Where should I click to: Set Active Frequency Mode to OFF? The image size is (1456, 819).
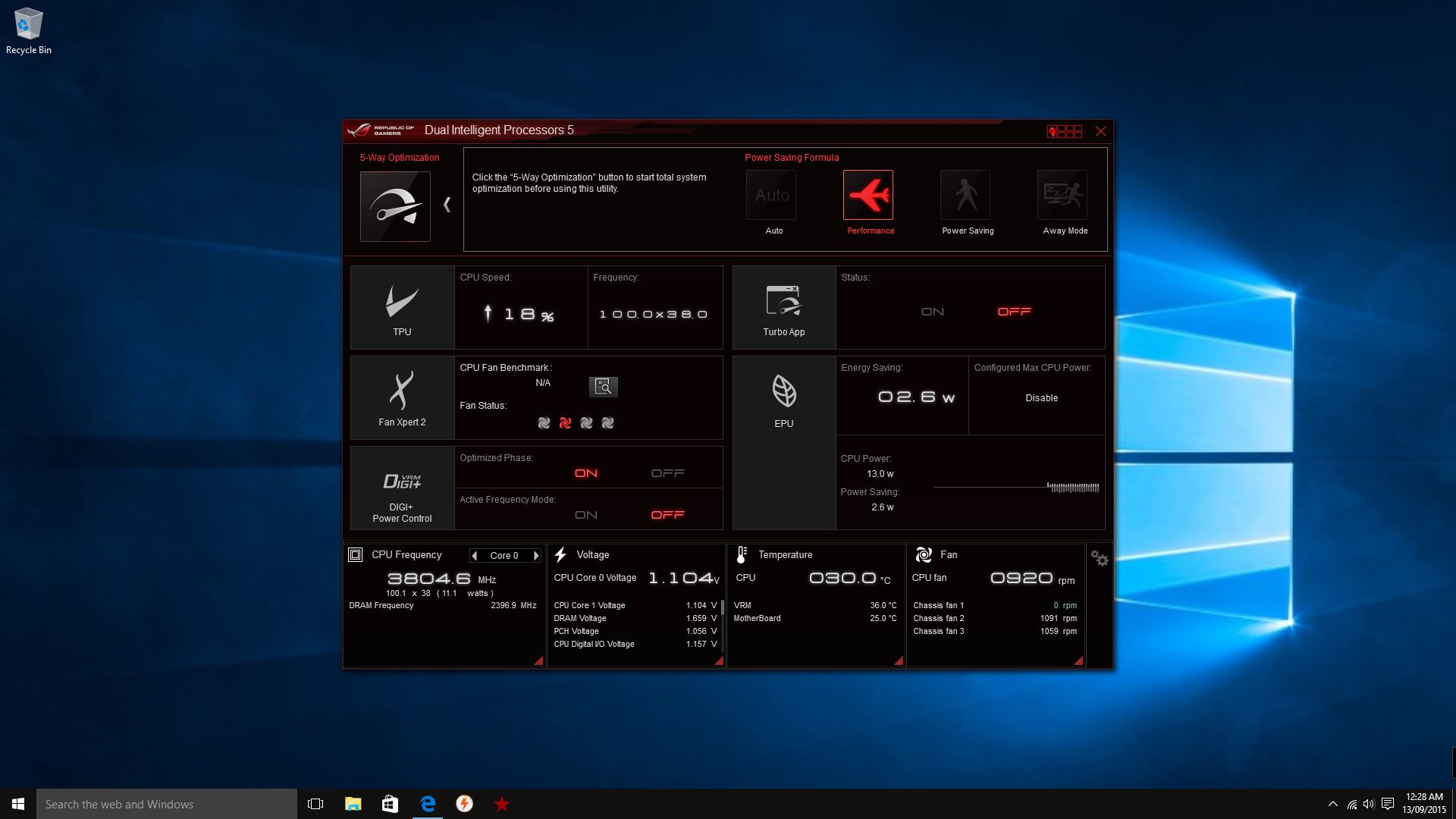coord(668,515)
